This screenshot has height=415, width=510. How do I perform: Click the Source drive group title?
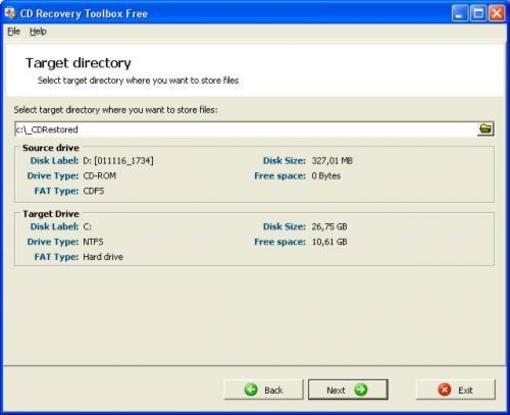coord(51,148)
